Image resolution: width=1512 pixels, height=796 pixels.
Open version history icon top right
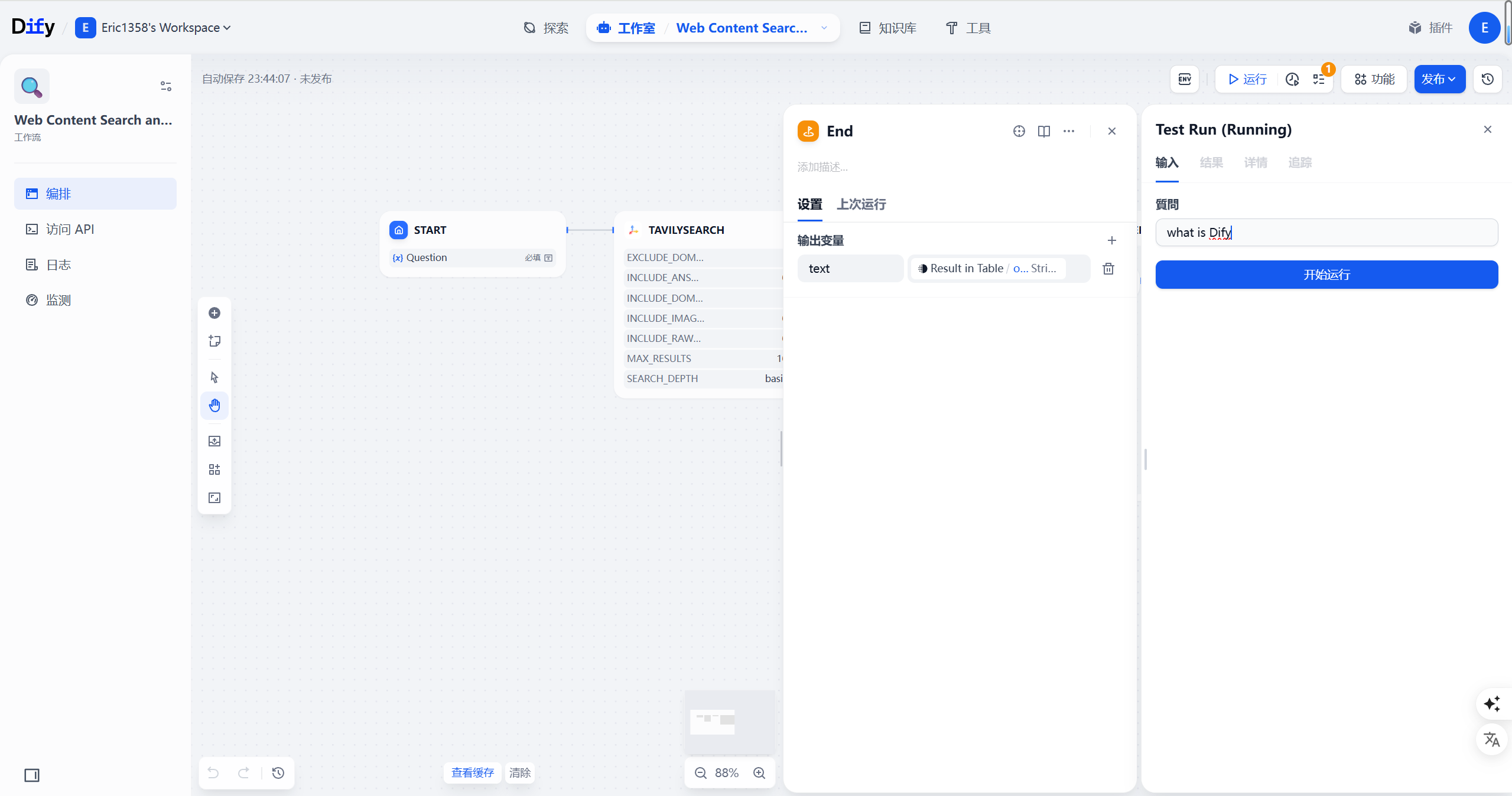point(1488,79)
